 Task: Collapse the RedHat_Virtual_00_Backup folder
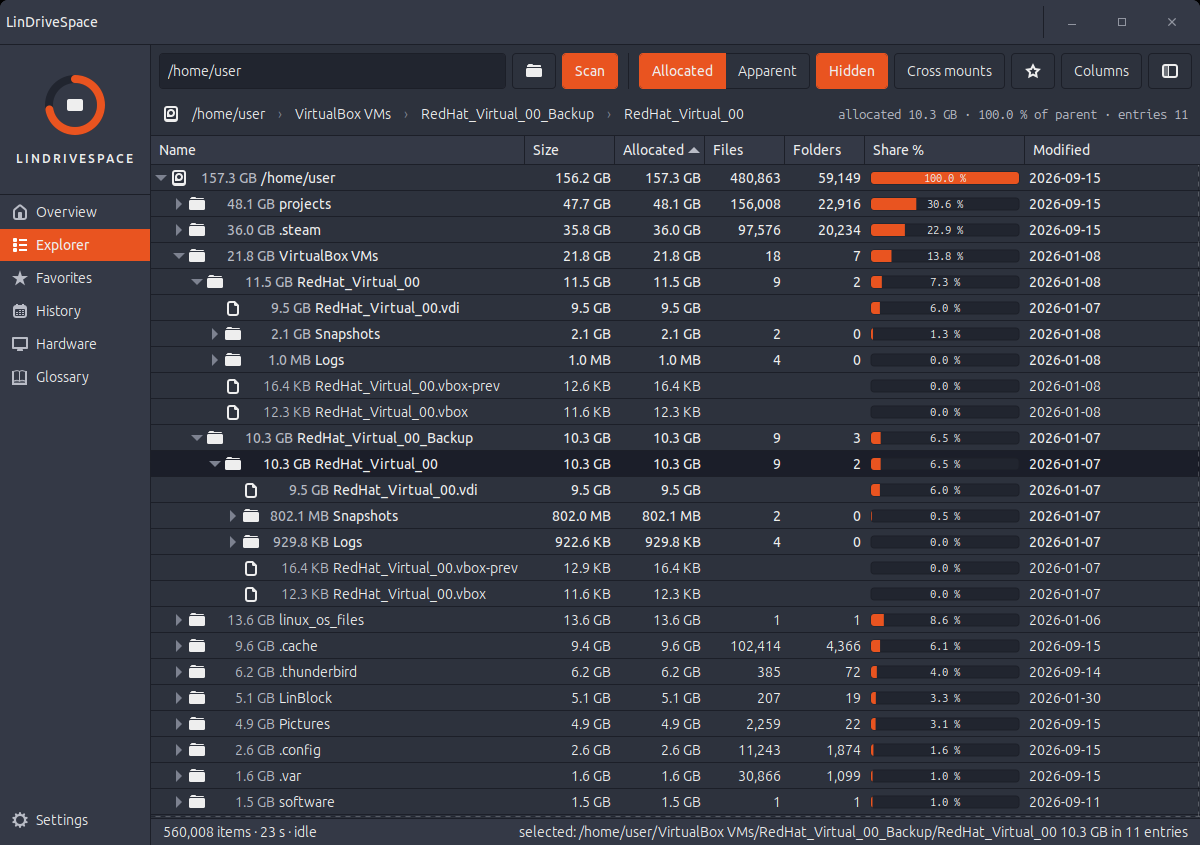tap(197, 438)
